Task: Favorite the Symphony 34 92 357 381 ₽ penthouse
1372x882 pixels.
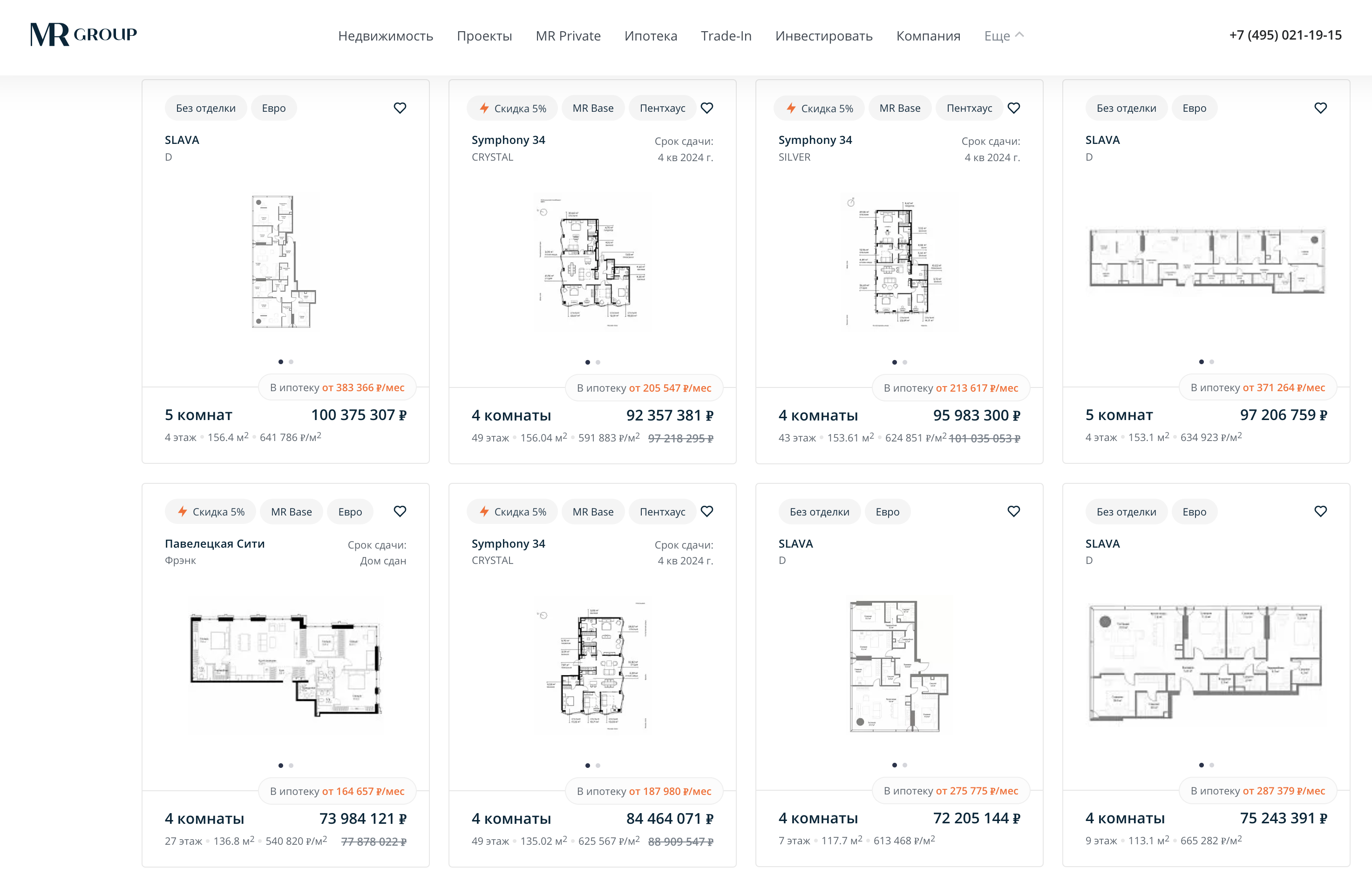Action: [x=707, y=108]
